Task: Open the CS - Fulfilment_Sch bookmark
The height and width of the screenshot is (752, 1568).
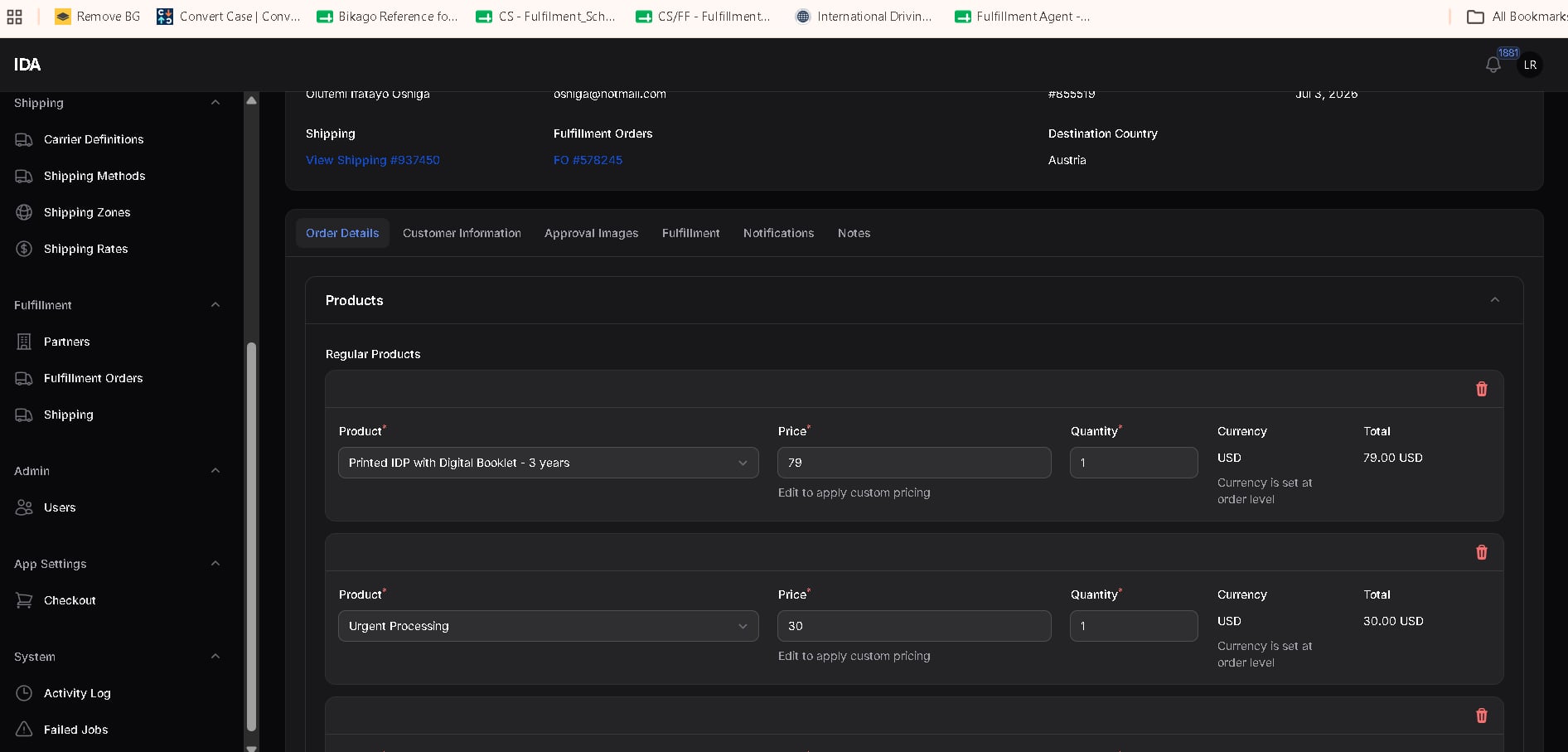Action: (546, 17)
